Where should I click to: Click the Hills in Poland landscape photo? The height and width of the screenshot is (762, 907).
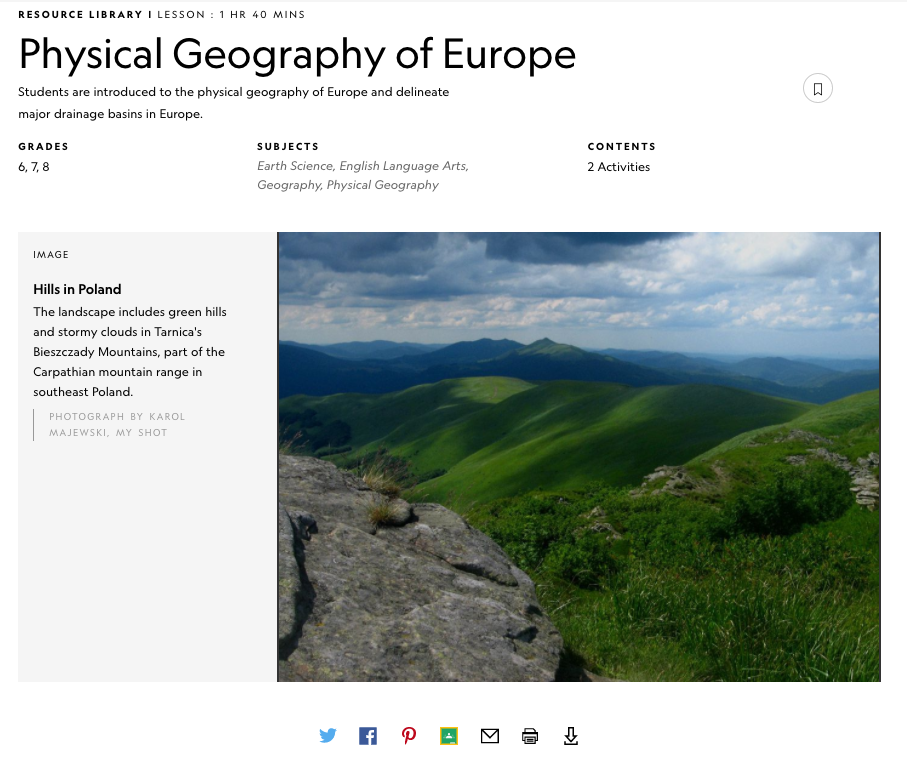(x=579, y=457)
